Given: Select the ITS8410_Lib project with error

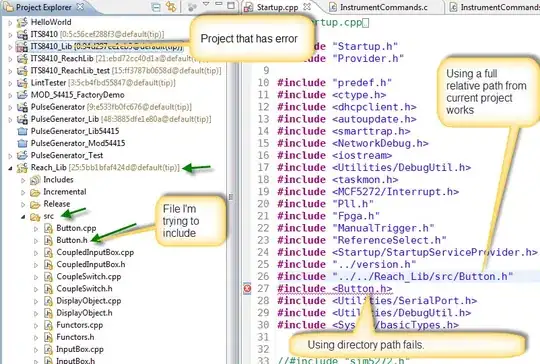Looking at the screenshot, I should coord(51,46).
